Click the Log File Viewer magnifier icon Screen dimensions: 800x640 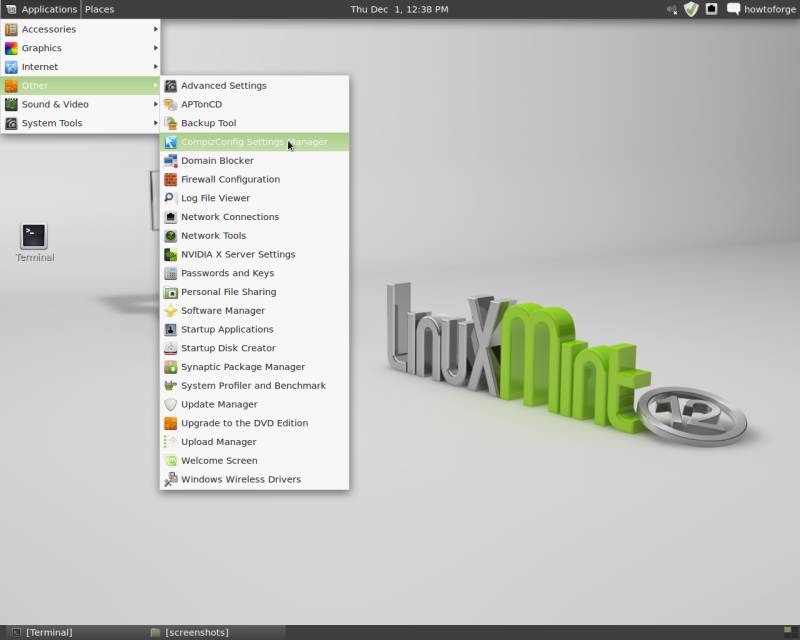pyautogui.click(x=170, y=198)
